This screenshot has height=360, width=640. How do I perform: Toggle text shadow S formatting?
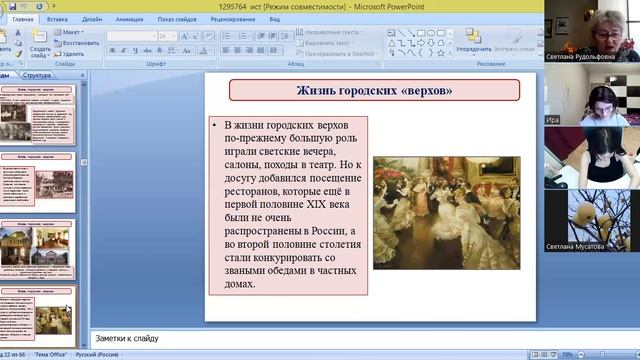(160, 51)
